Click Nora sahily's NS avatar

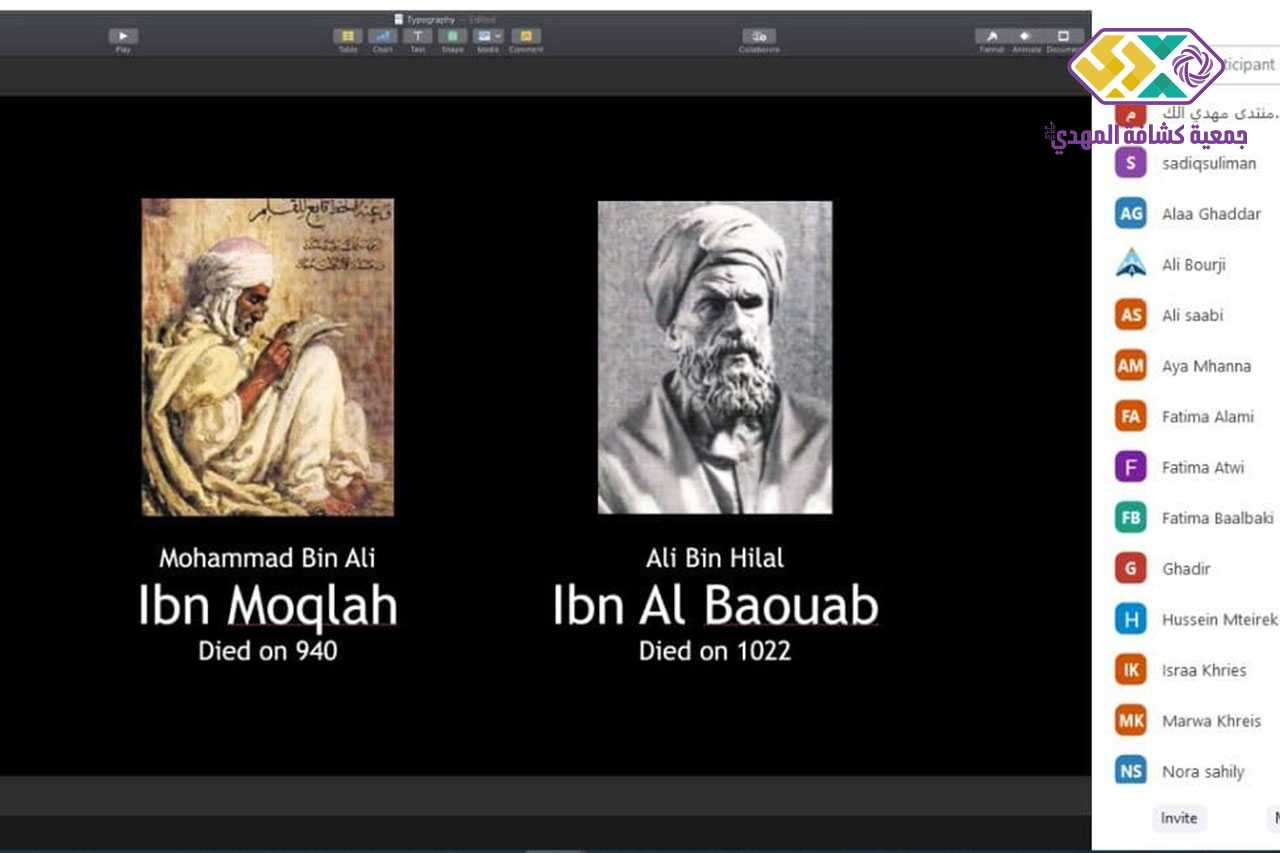pyautogui.click(x=1130, y=771)
